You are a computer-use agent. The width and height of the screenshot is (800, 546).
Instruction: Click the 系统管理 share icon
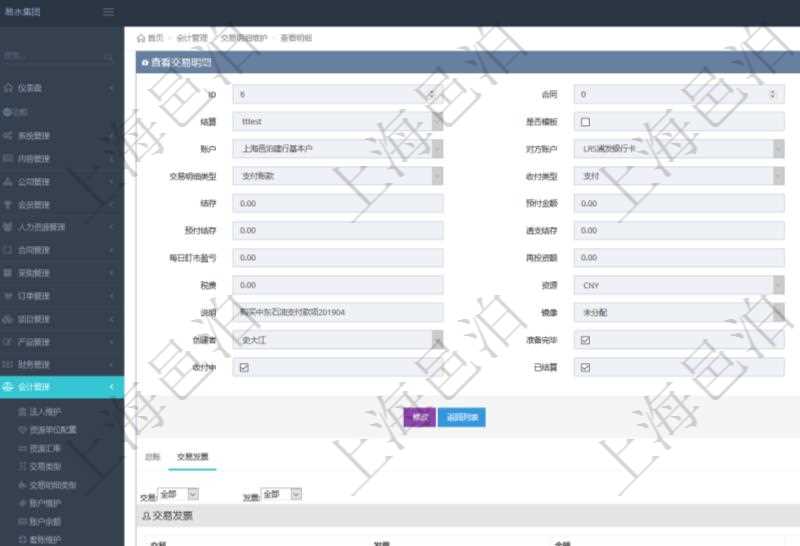click(8, 136)
